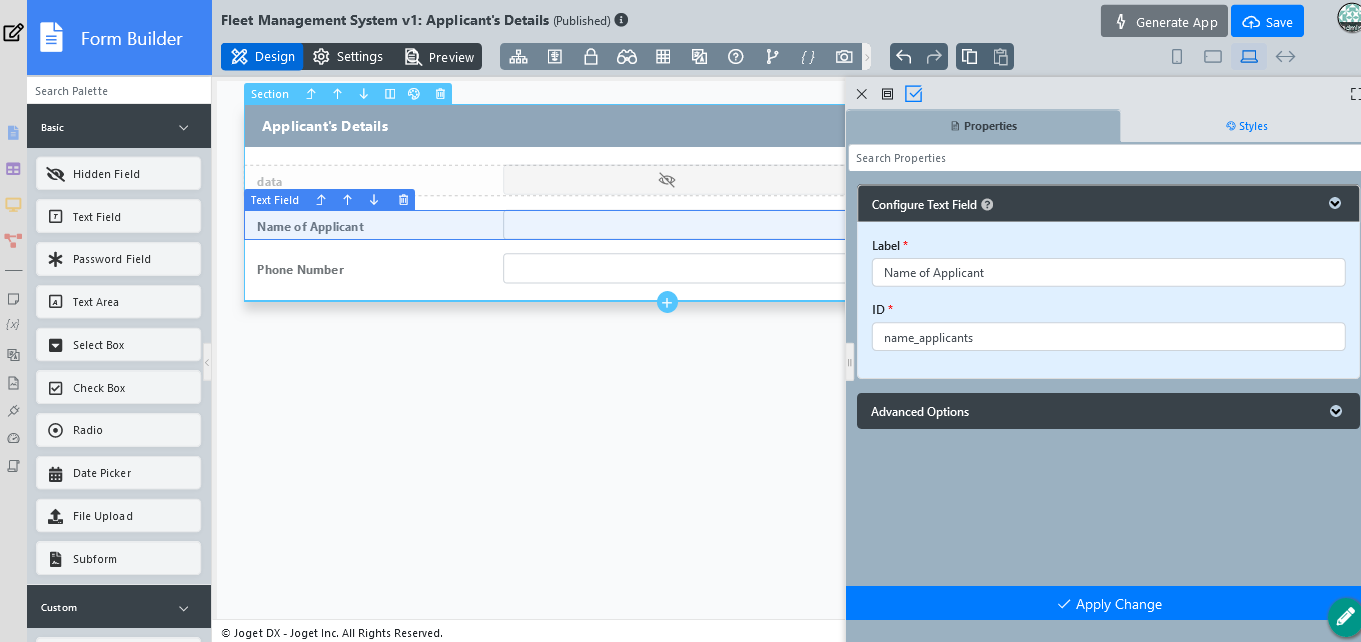The image size is (1361, 642).
Task: Click the ID input containing name_applicants
Action: click(1108, 337)
